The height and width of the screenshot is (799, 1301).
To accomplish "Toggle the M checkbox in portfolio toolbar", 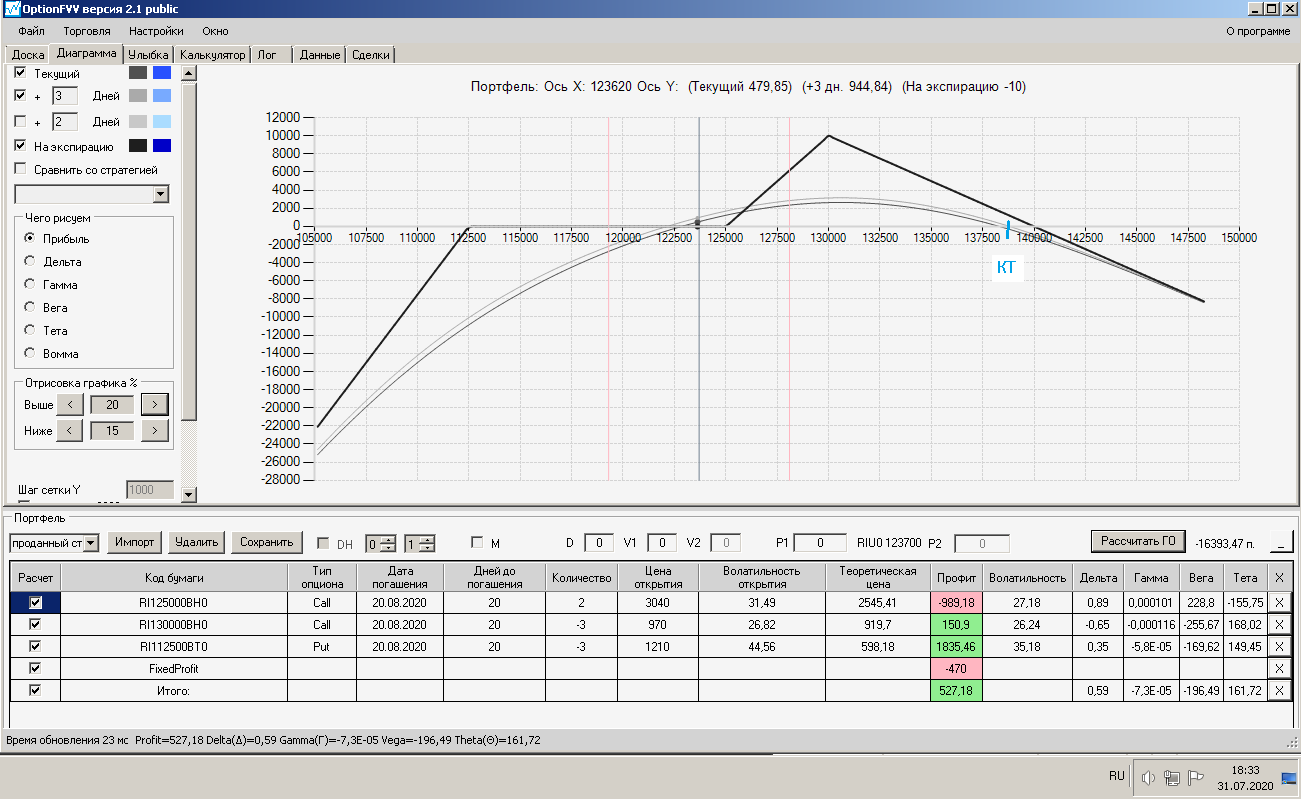I will [x=477, y=543].
